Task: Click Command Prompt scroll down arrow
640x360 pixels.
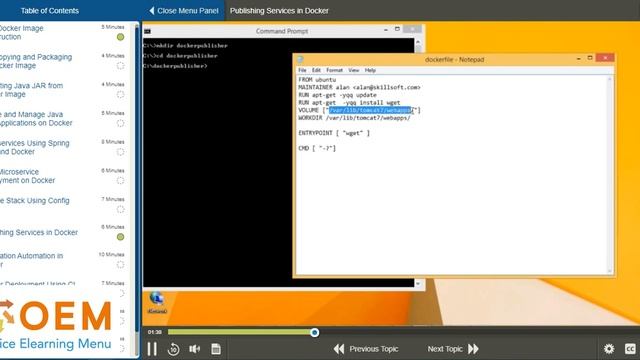Action: pyautogui.click(x=418, y=283)
